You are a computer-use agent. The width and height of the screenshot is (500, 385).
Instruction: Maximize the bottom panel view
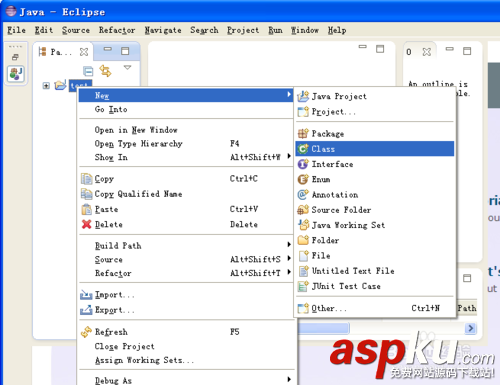click(x=467, y=278)
